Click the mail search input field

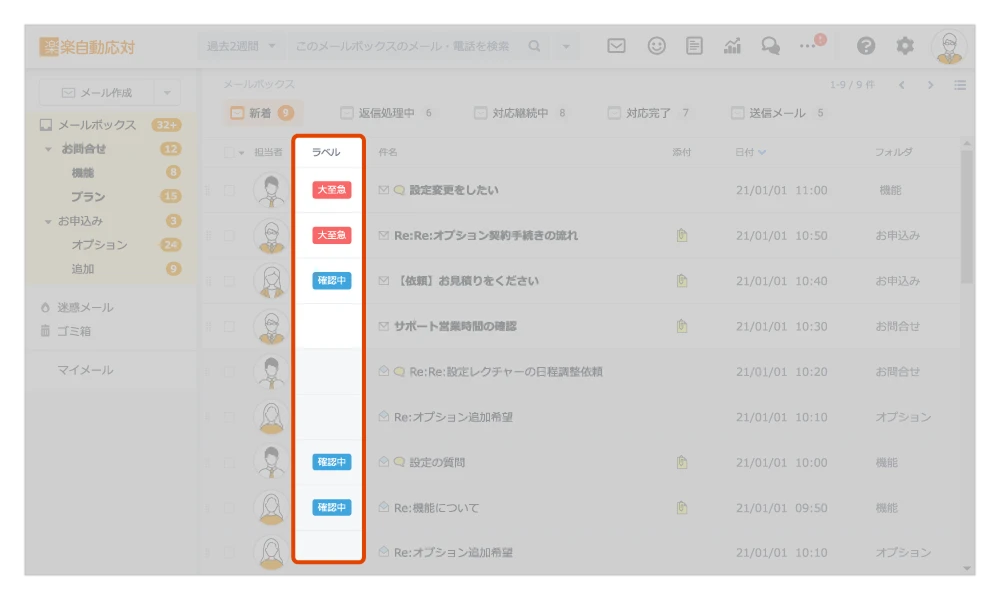(407, 46)
